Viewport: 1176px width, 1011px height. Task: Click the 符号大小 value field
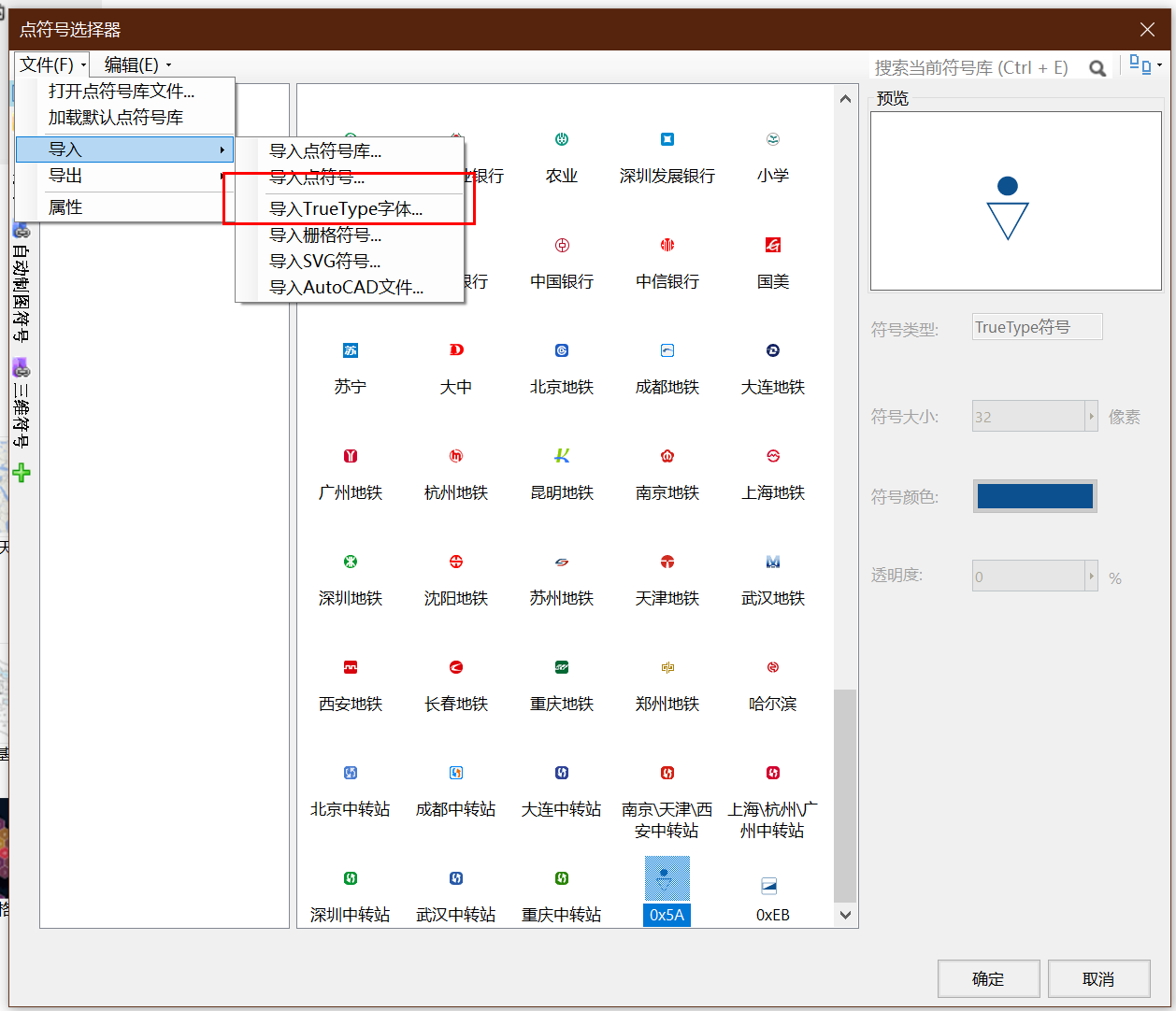[x=1028, y=417]
